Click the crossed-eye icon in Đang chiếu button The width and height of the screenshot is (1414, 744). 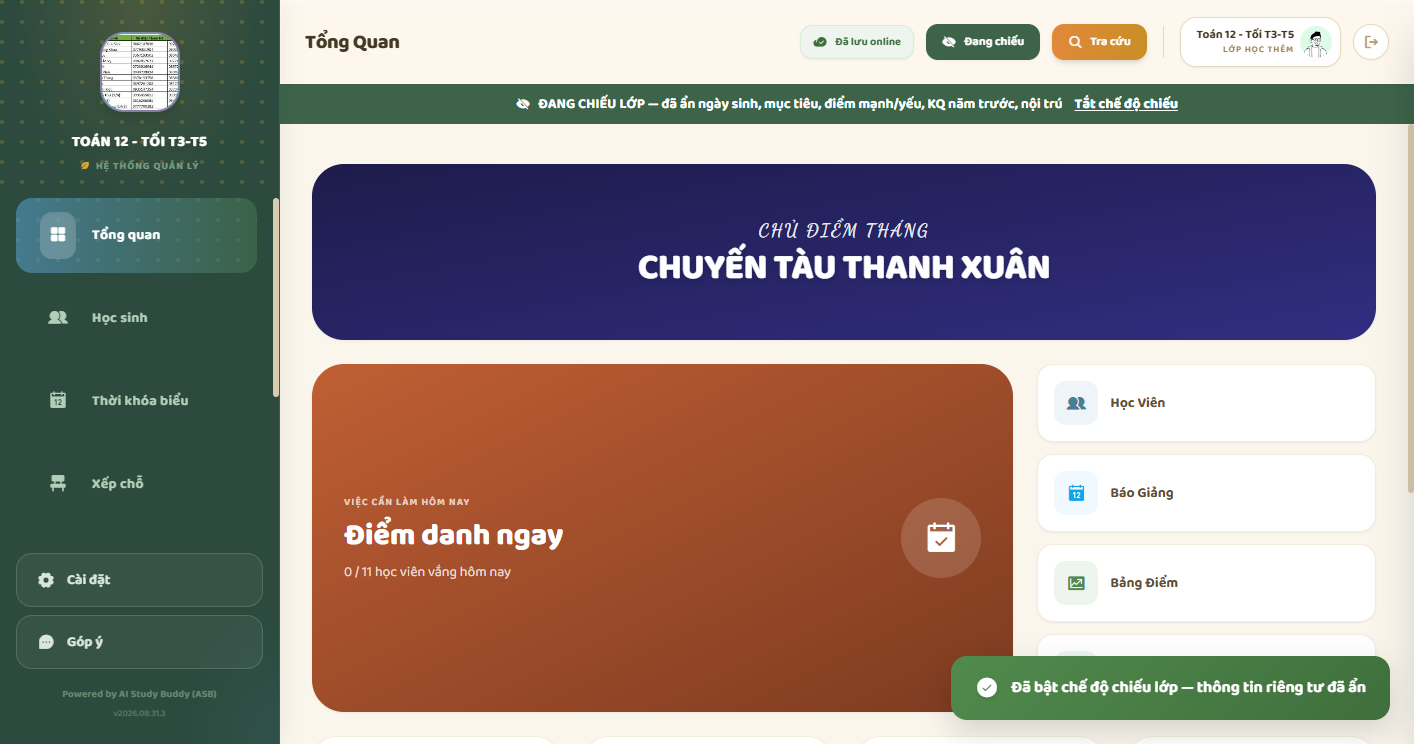(949, 42)
